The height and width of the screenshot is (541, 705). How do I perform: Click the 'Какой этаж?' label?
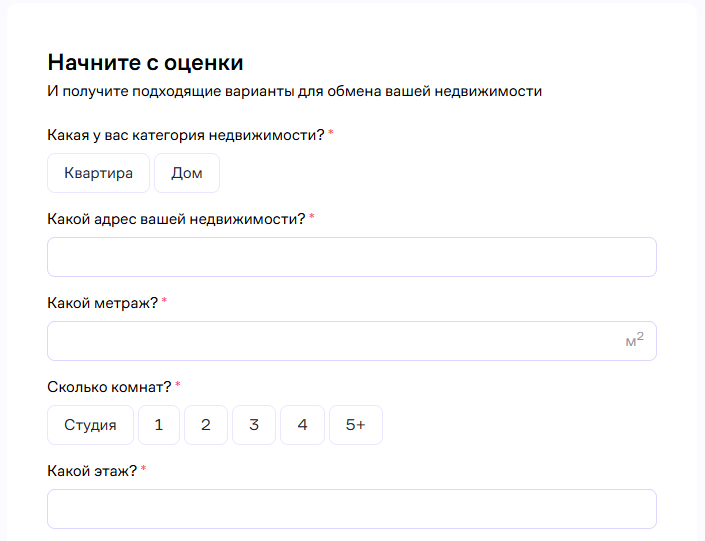click(x=91, y=470)
